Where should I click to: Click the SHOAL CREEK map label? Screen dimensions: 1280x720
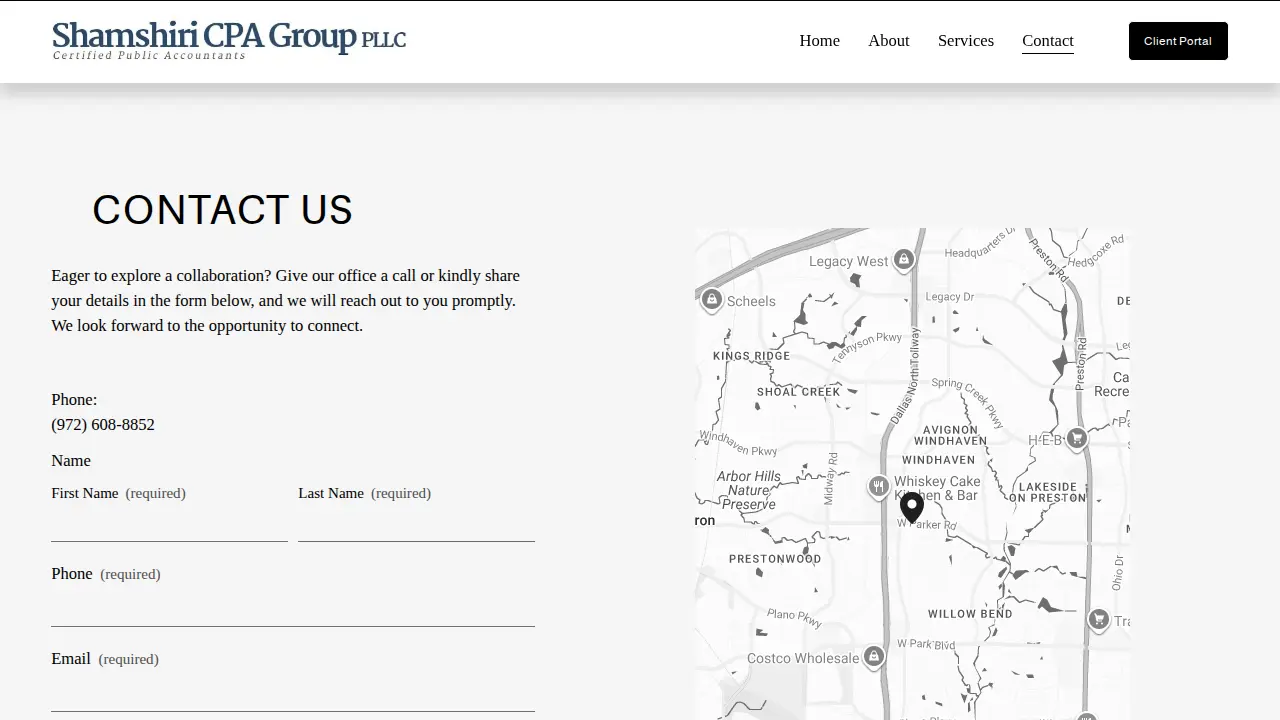pyautogui.click(x=798, y=392)
